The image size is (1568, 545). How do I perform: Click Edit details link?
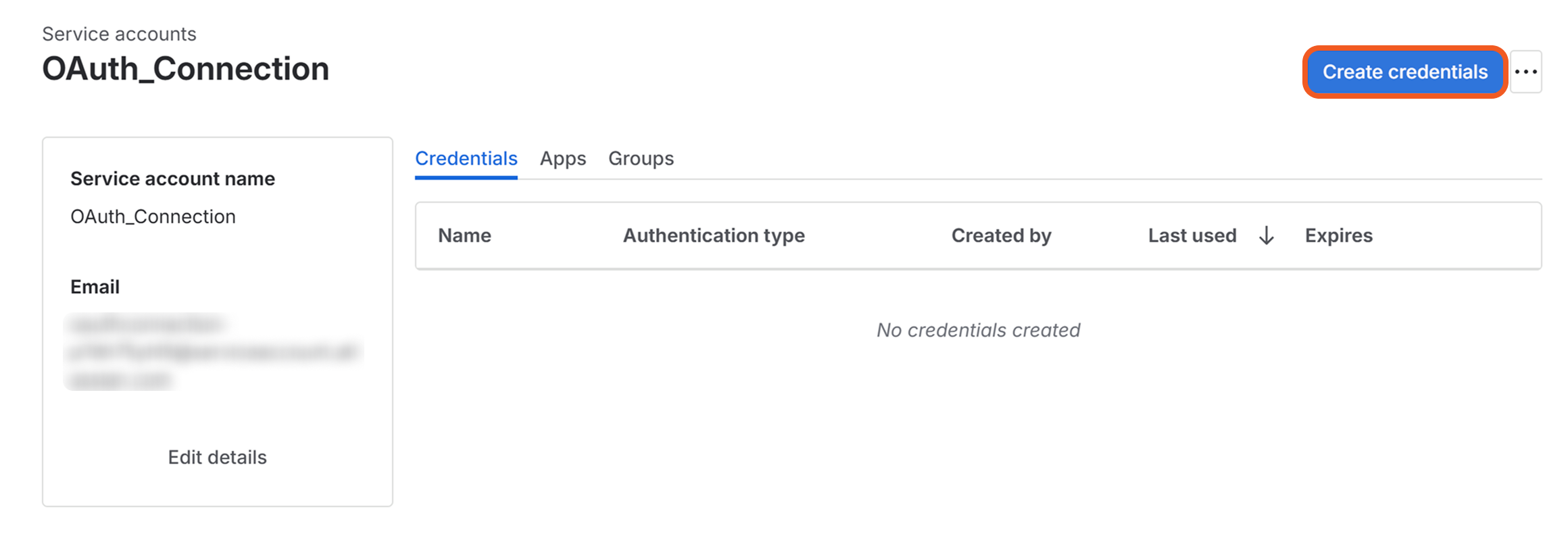pos(217,457)
